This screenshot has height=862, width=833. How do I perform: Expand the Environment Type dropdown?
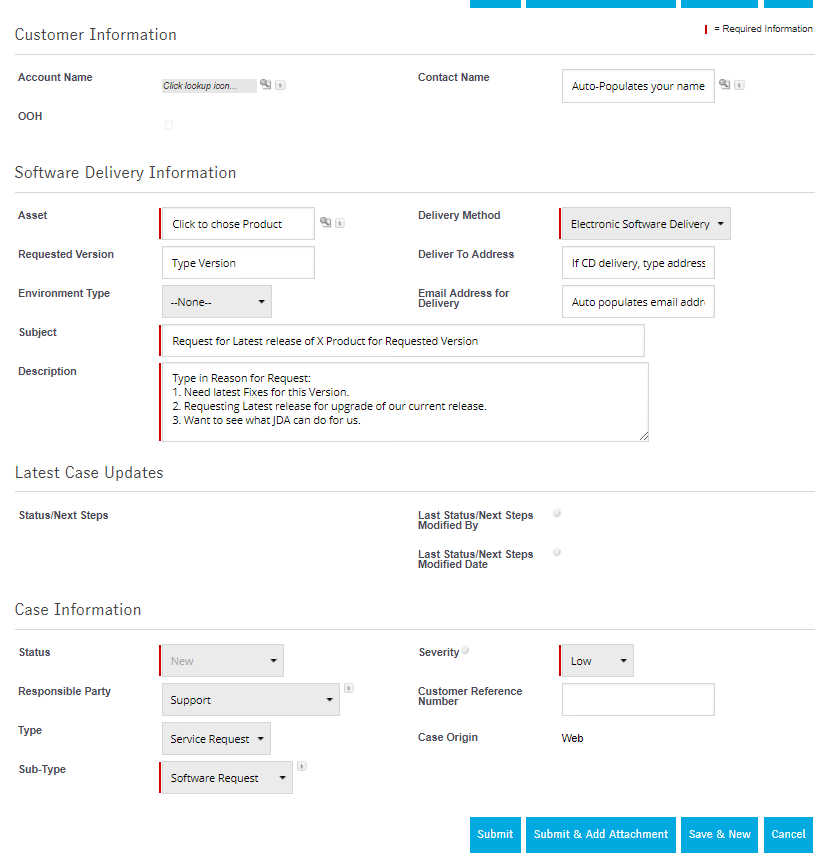coord(216,301)
